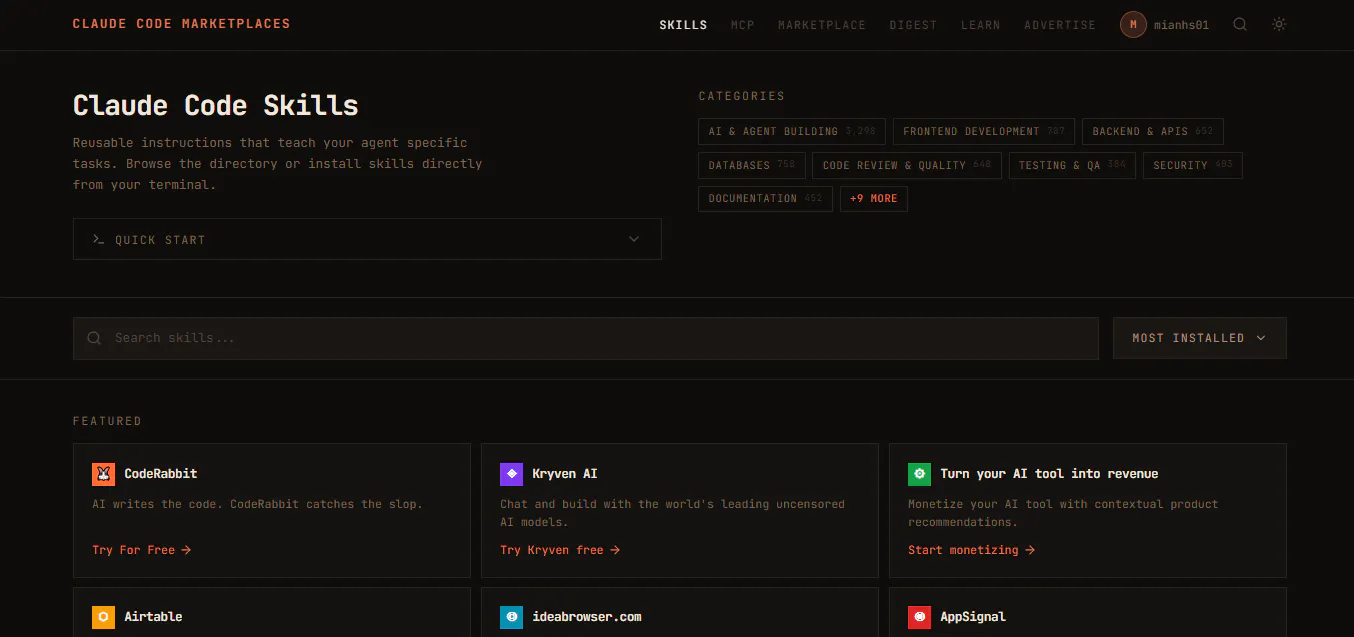Image resolution: width=1354 pixels, height=637 pixels.
Task: Select the Frontend Development category
Action: pos(984,131)
